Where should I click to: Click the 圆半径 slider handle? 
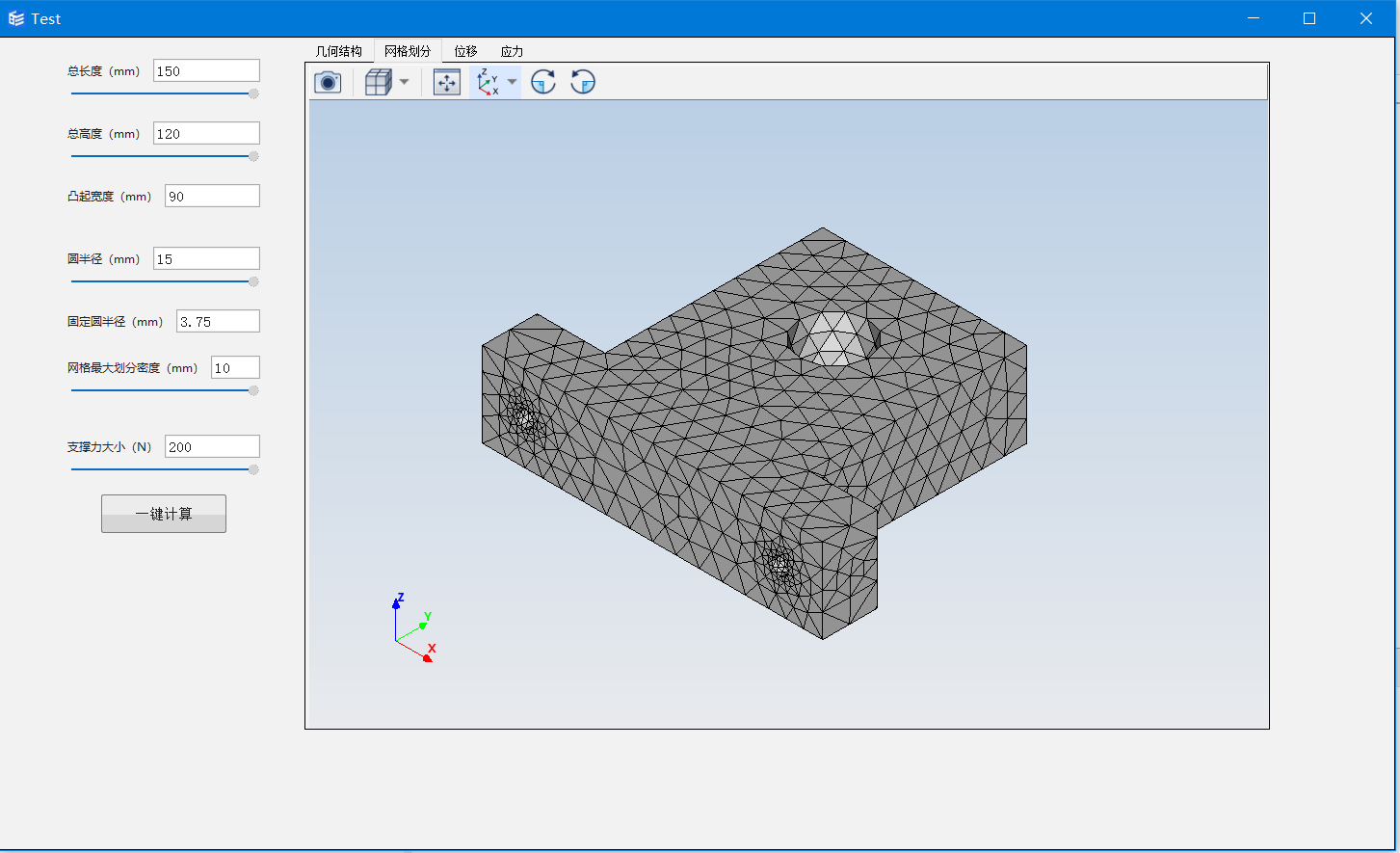[253, 281]
